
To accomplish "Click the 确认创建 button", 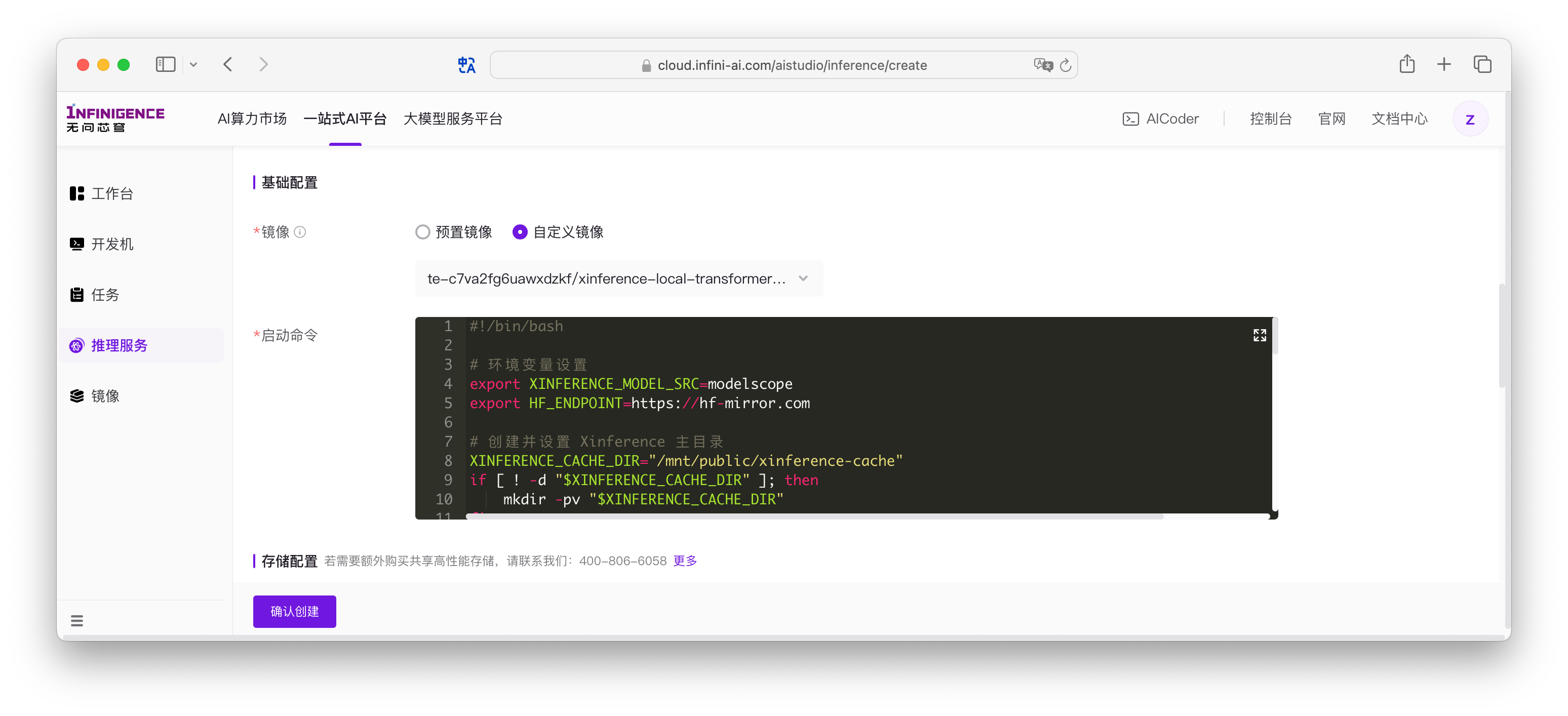I will (294, 611).
